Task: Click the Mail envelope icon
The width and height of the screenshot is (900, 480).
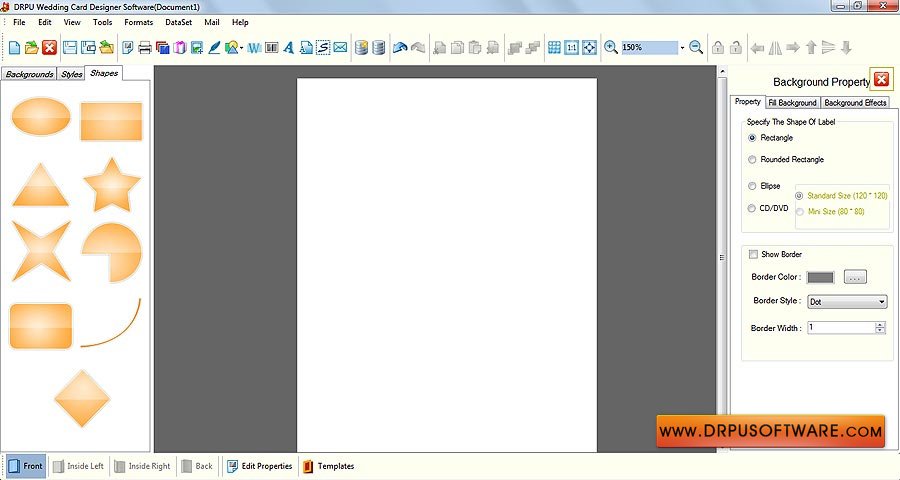Action: [x=340, y=48]
